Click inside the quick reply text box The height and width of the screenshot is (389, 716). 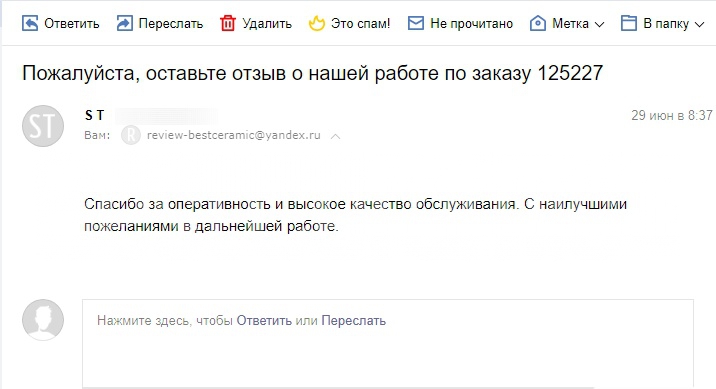click(388, 343)
